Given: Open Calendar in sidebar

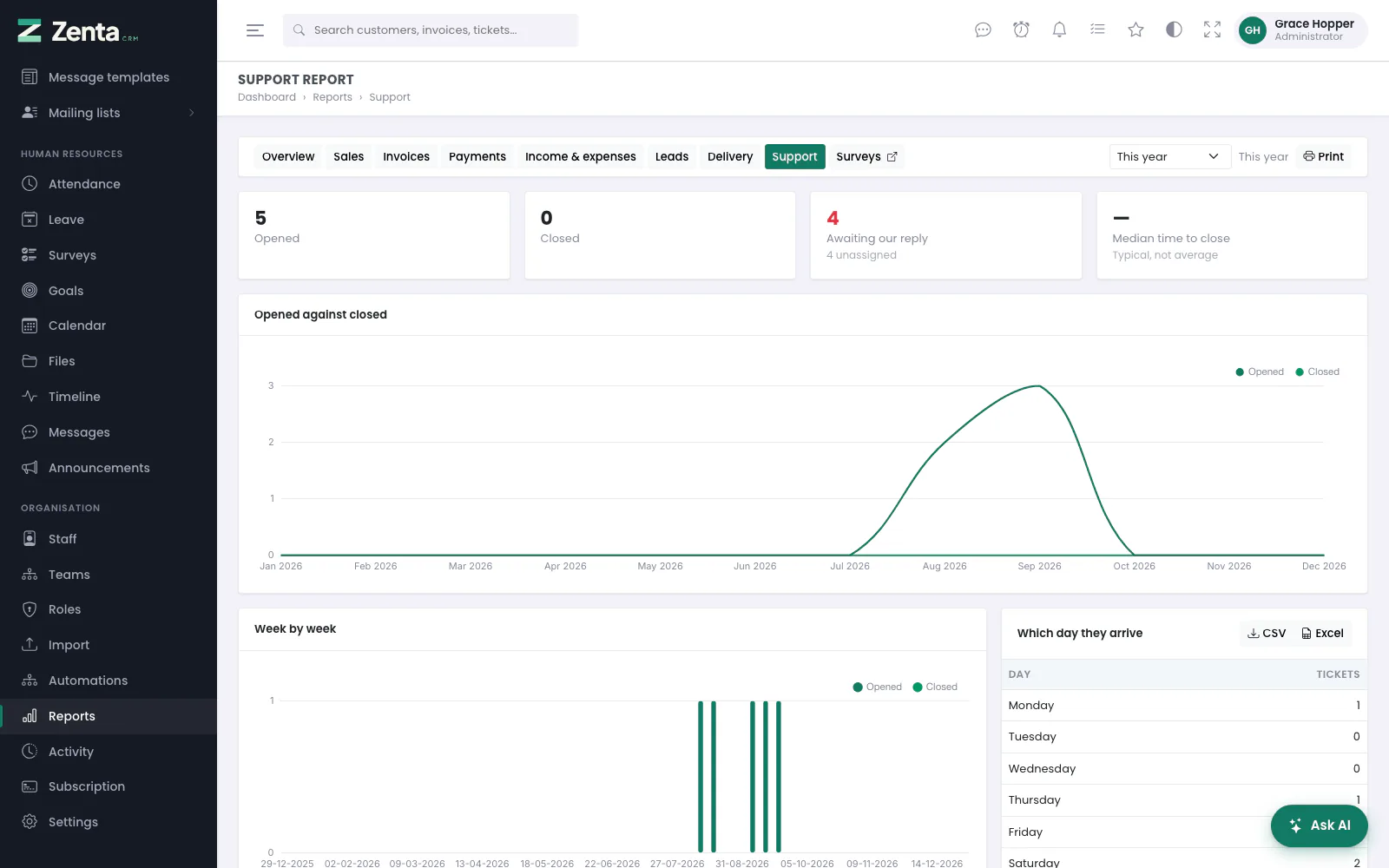Looking at the screenshot, I should point(109,325).
